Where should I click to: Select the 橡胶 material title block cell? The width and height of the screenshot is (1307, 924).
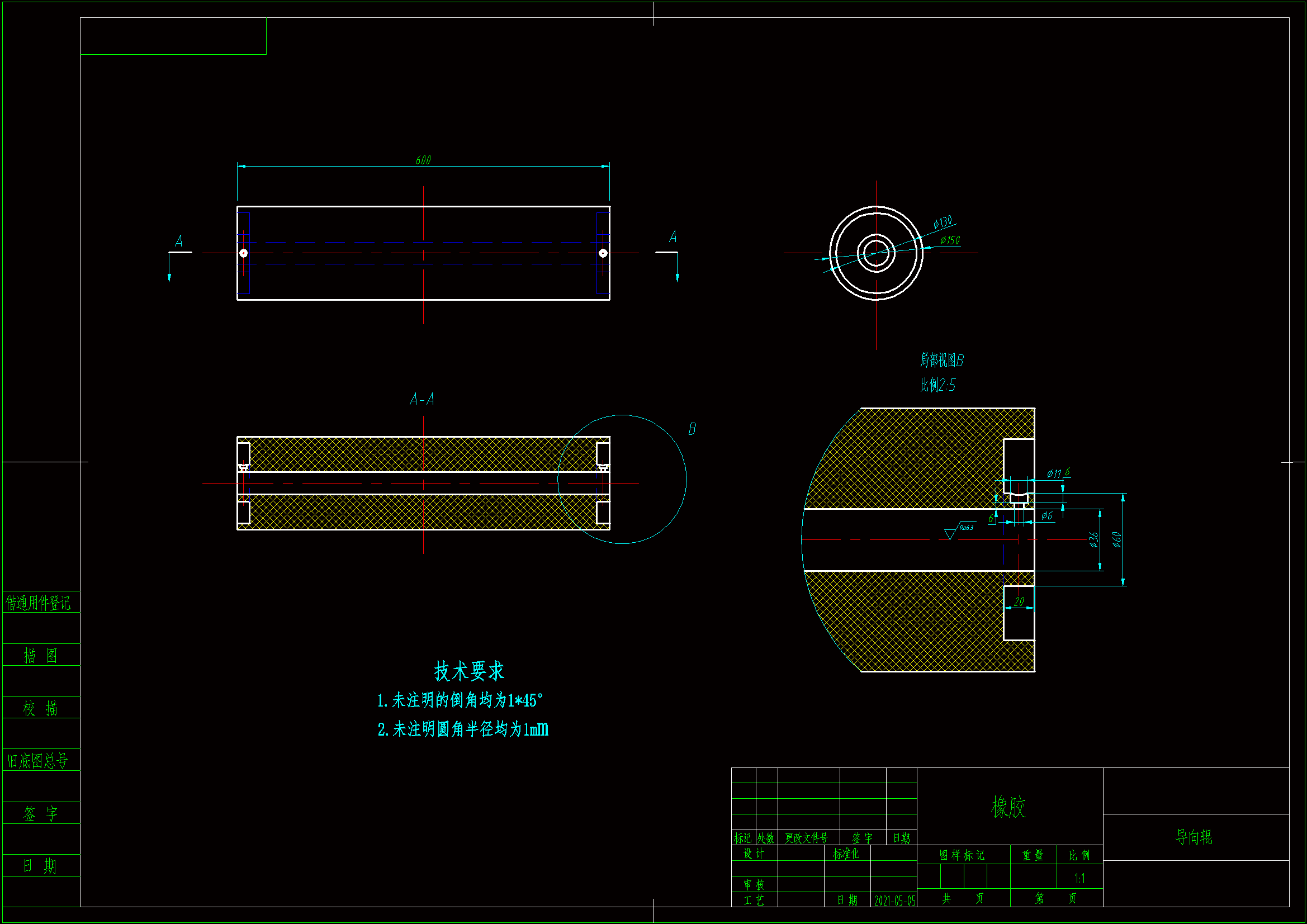click(x=1008, y=807)
